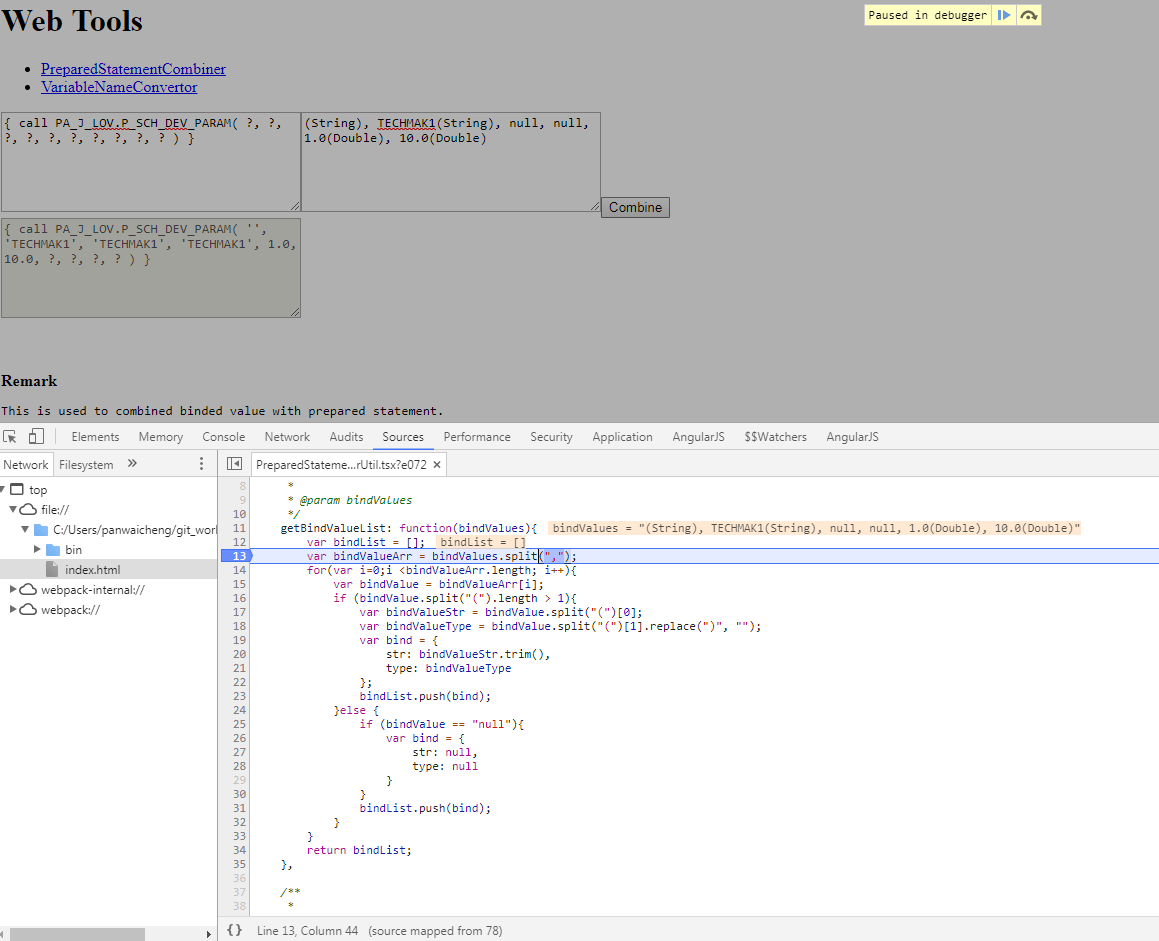Click the file:// origin cloud icon

coord(27,509)
